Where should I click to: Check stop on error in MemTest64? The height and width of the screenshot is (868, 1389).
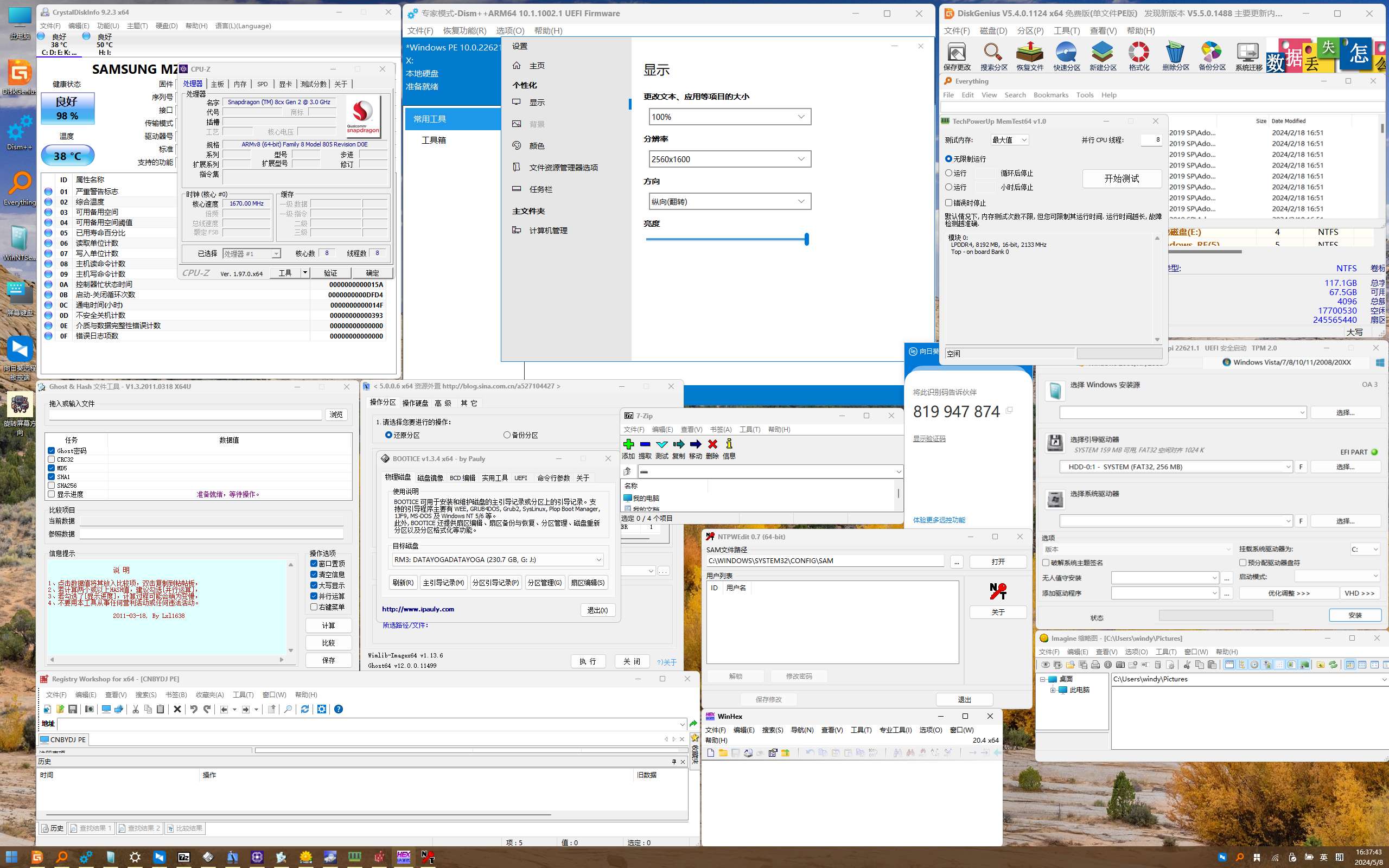949,203
